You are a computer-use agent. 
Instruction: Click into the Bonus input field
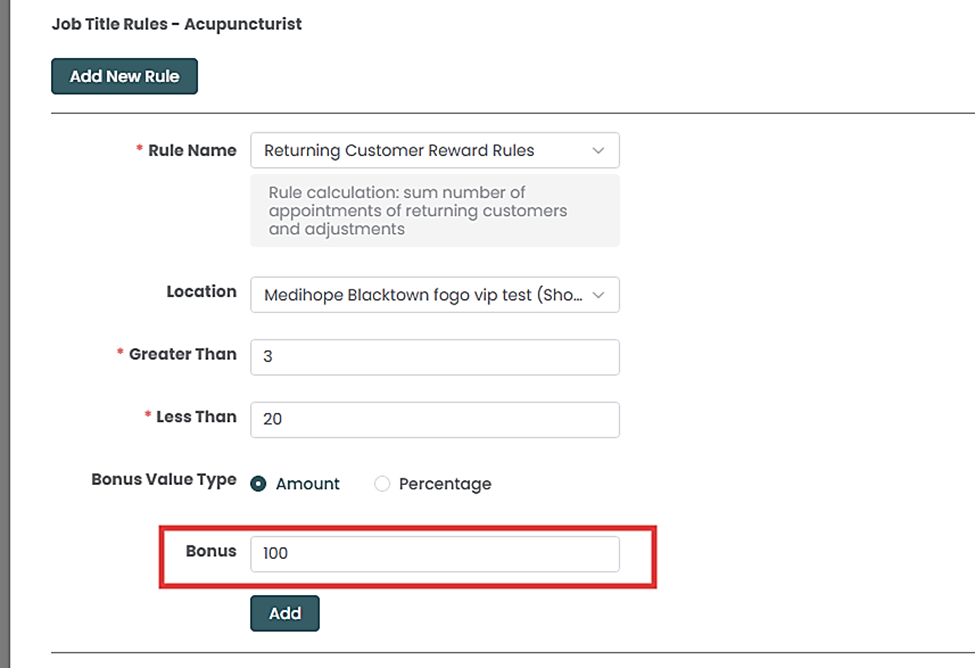click(x=434, y=553)
